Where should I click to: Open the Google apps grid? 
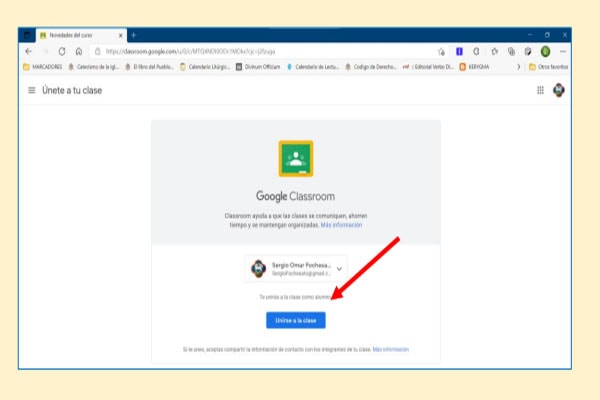click(x=540, y=90)
